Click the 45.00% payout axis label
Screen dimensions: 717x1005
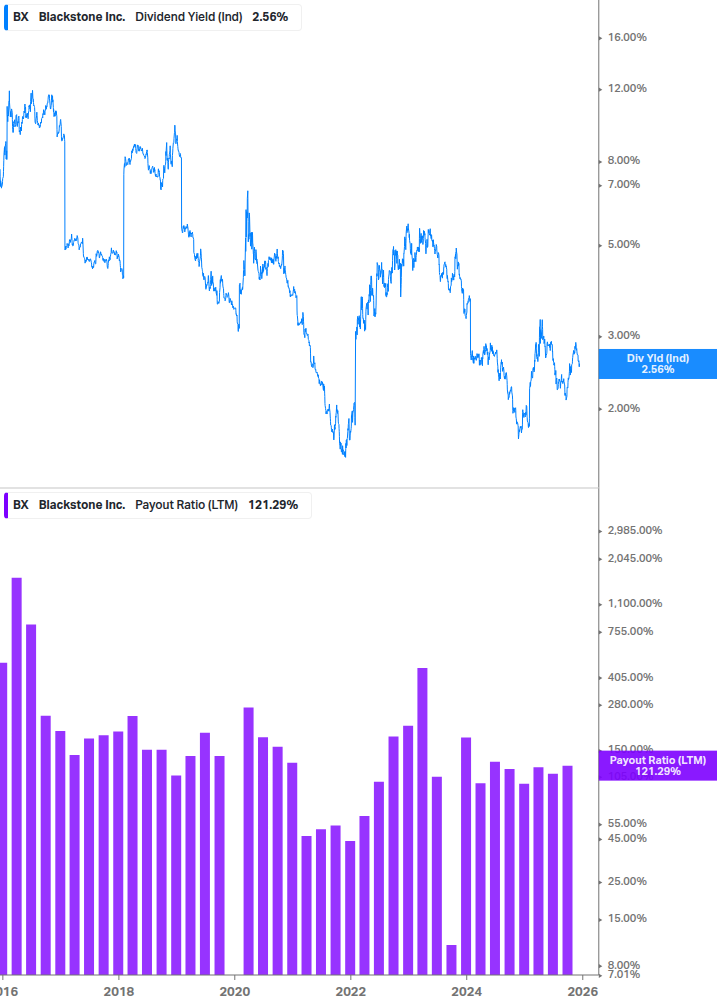(x=627, y=838)
